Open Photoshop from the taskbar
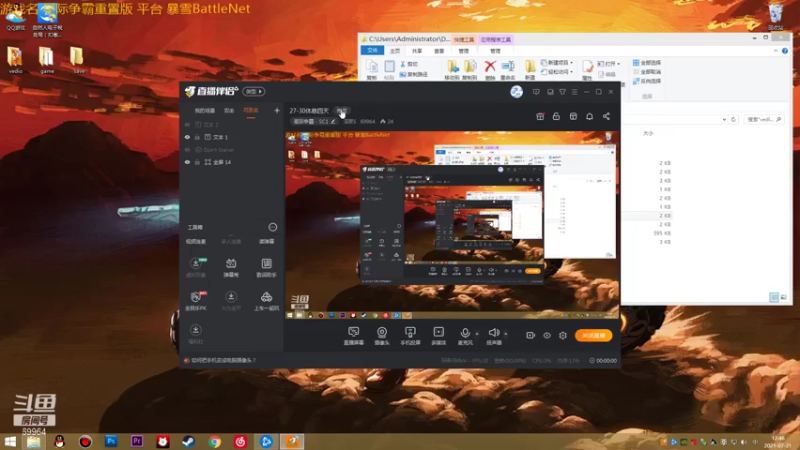The width and height of the screenshot is (800, 450). click(111, 441)
